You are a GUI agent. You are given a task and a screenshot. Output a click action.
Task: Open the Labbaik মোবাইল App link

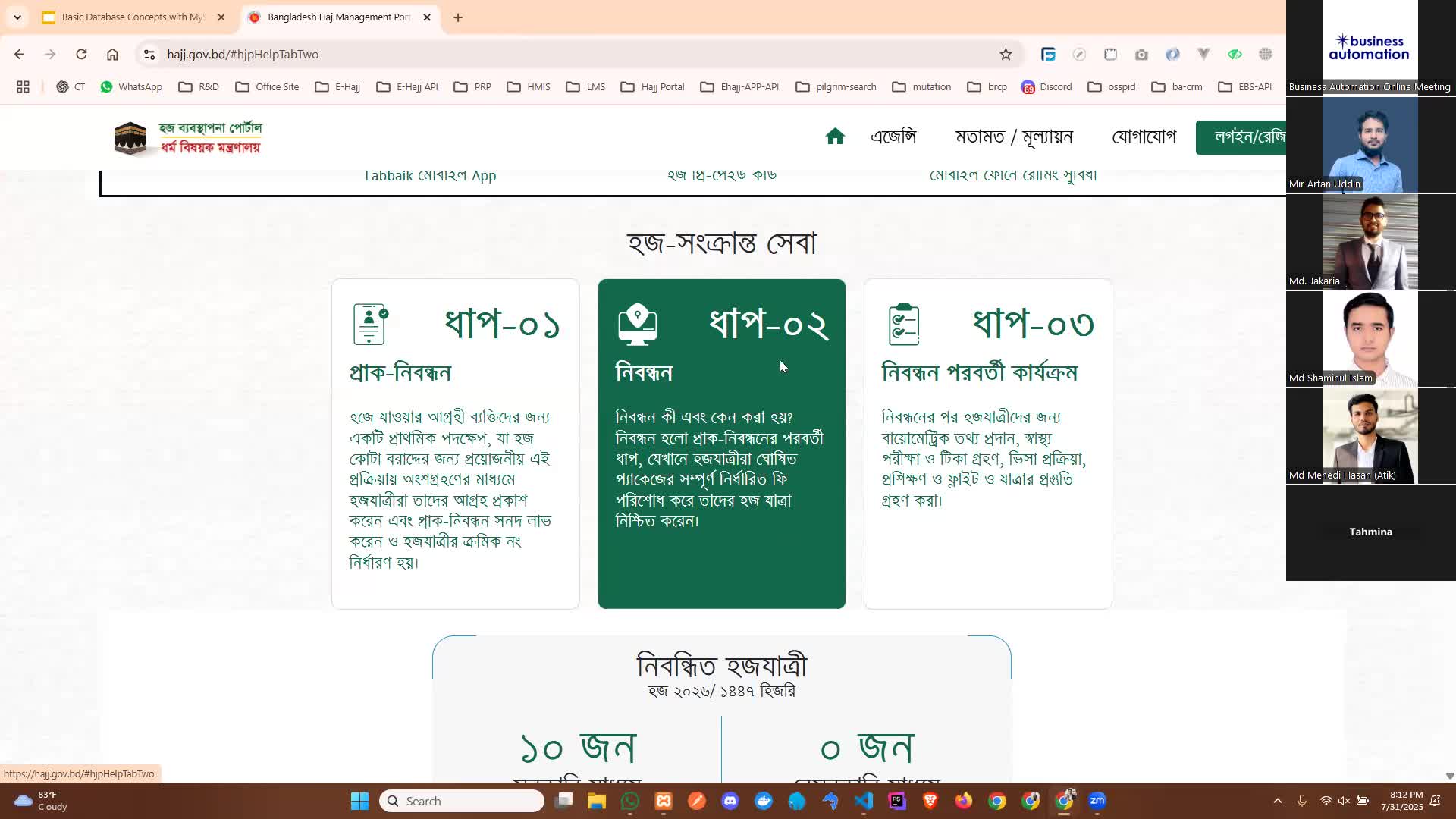[430, 176]
